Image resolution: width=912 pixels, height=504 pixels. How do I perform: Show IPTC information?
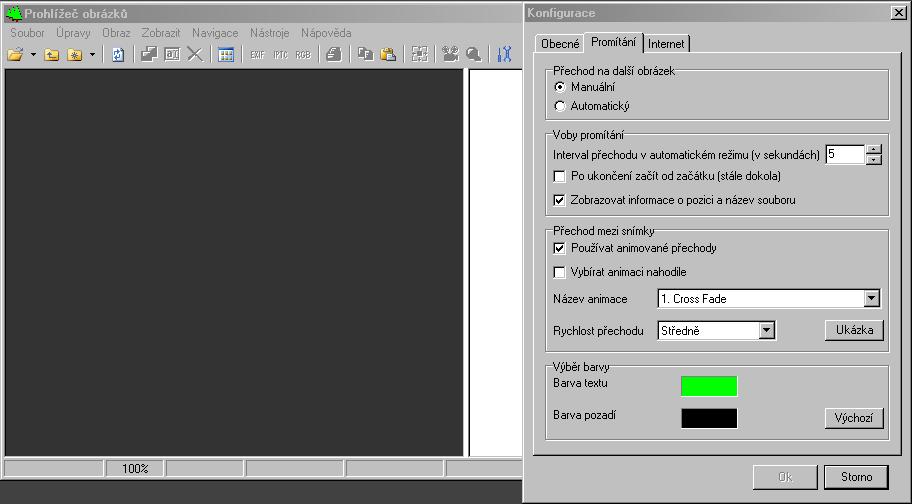pyautogui.click(x=280, y=55)
